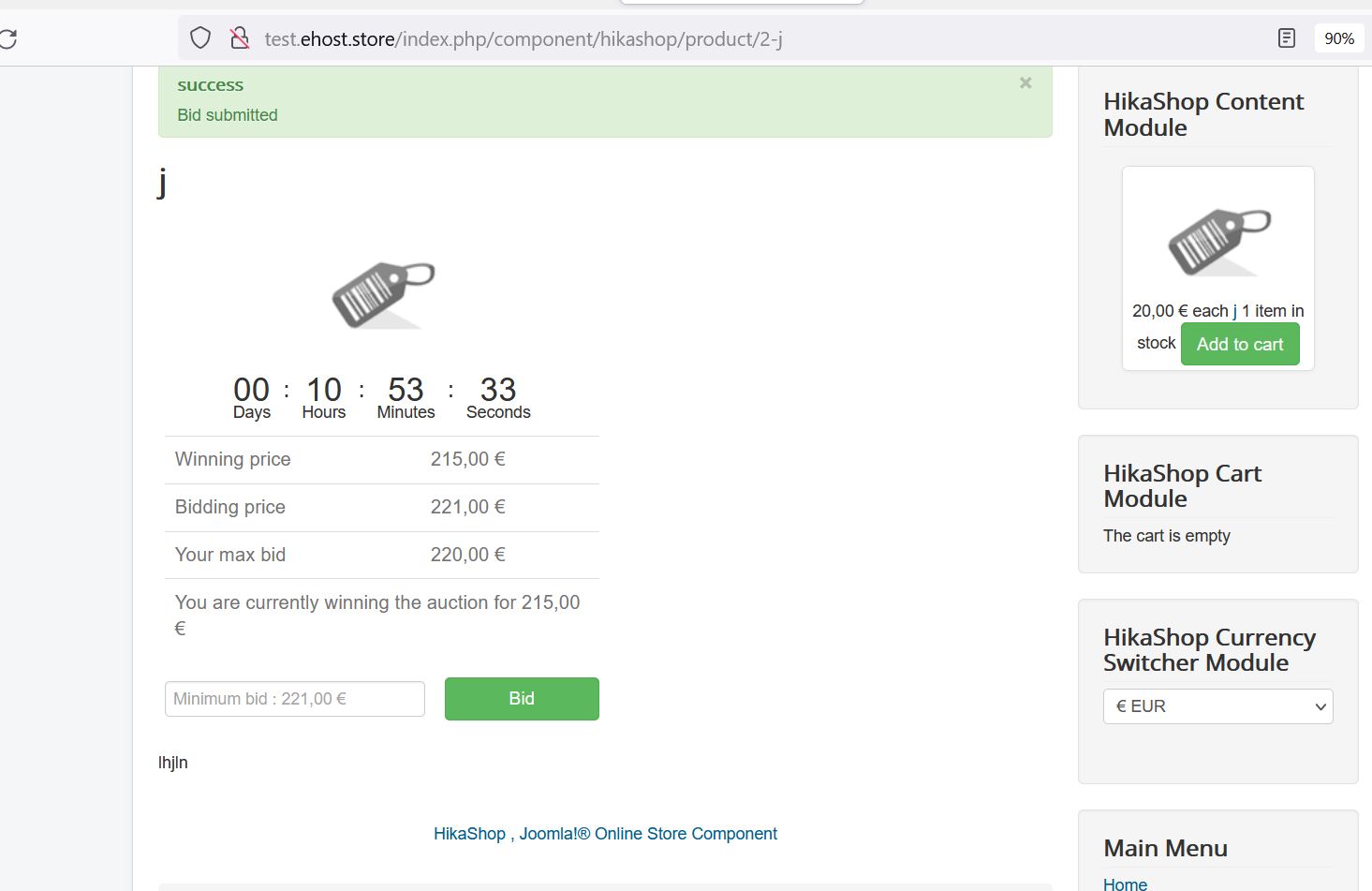
Task: Follow the HikaShop Joomla Online Store Component link
Action: tap(605, 834)
